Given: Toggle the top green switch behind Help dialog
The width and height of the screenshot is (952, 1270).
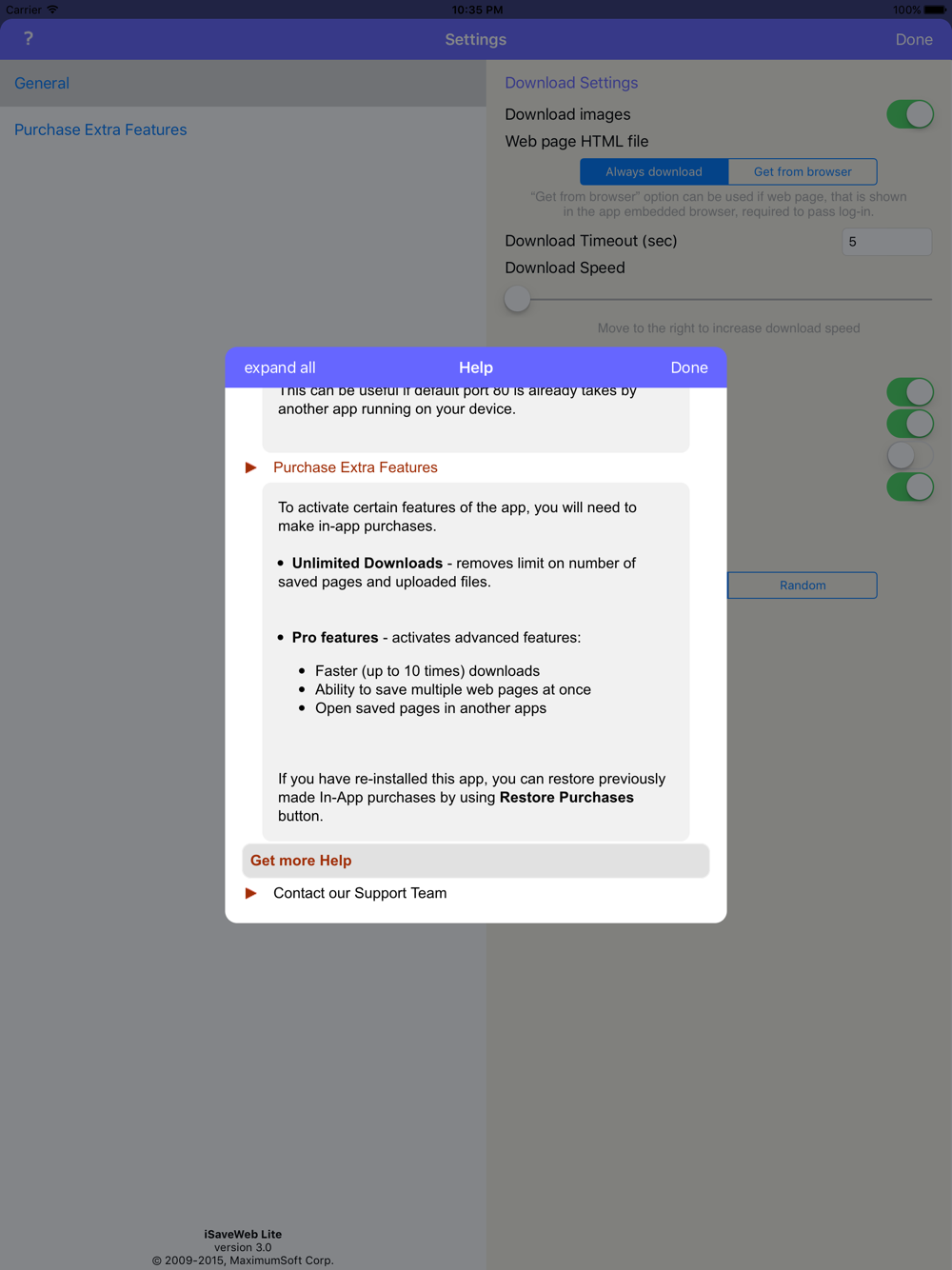Looking at the screenshot, I should coord(910,391).
